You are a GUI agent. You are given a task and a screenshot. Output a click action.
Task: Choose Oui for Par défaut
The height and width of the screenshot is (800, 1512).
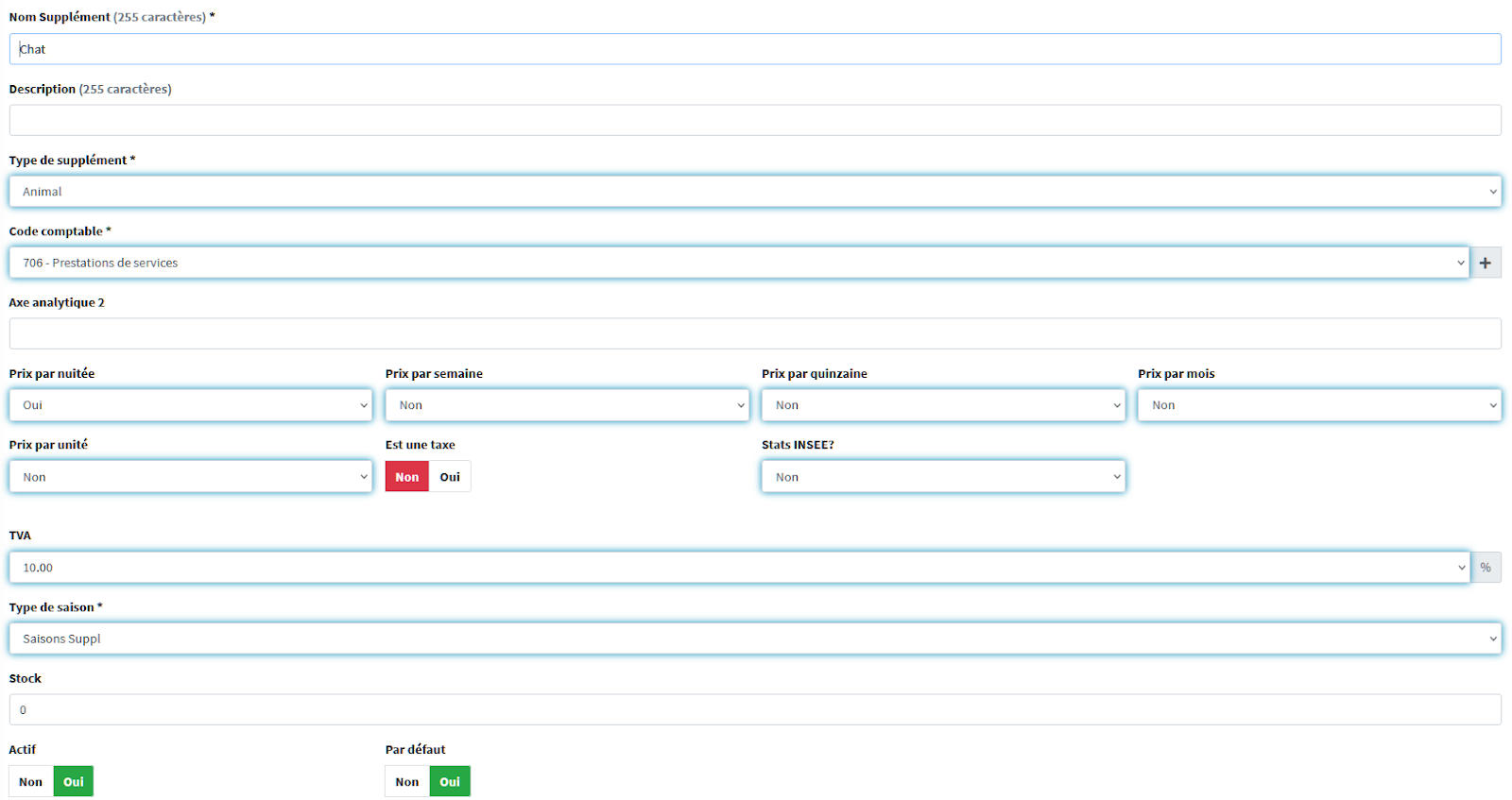[x=450, y=782]
